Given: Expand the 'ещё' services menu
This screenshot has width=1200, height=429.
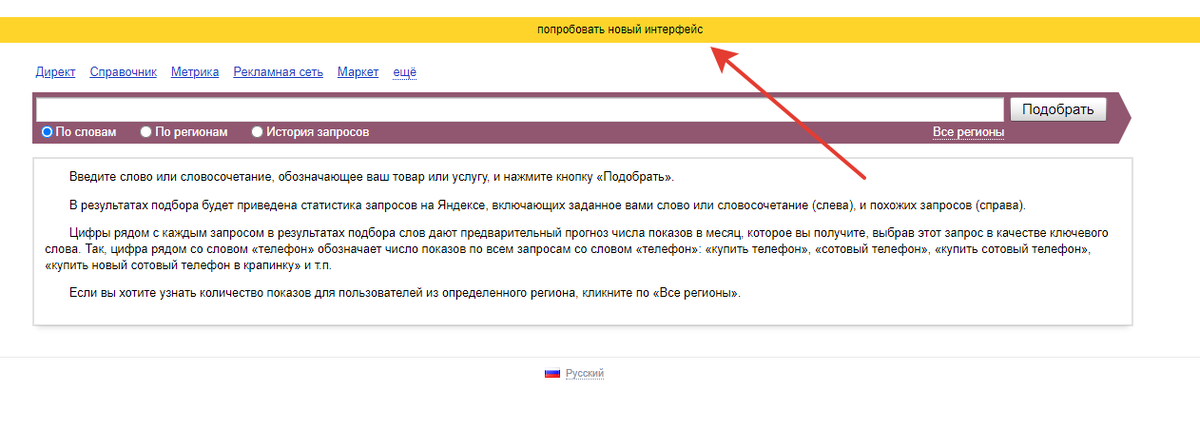Looking at the screenshot, I should [404, 72].
